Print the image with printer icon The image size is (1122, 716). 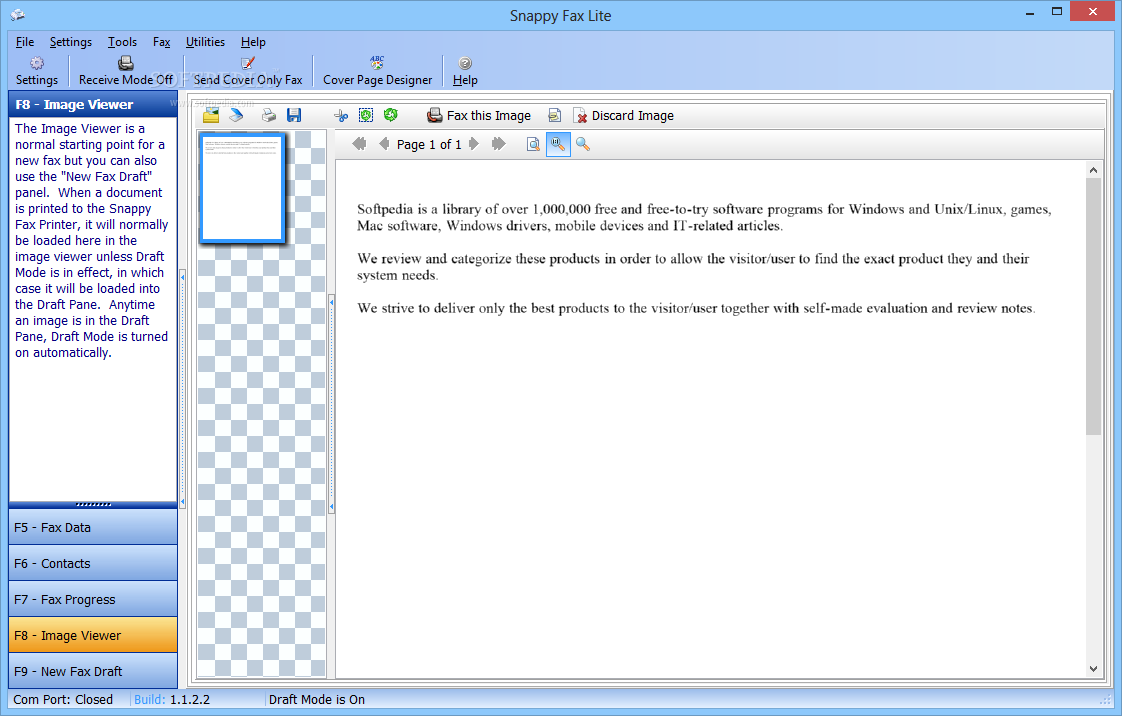(x=269, y=115)
